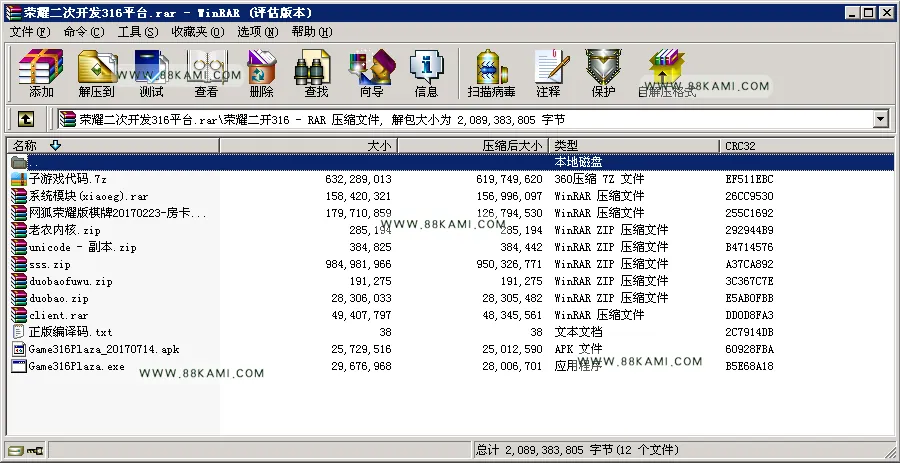Click the 删除 (Delete) toolbar icon
900x463 pixels.
click(261, 73)
